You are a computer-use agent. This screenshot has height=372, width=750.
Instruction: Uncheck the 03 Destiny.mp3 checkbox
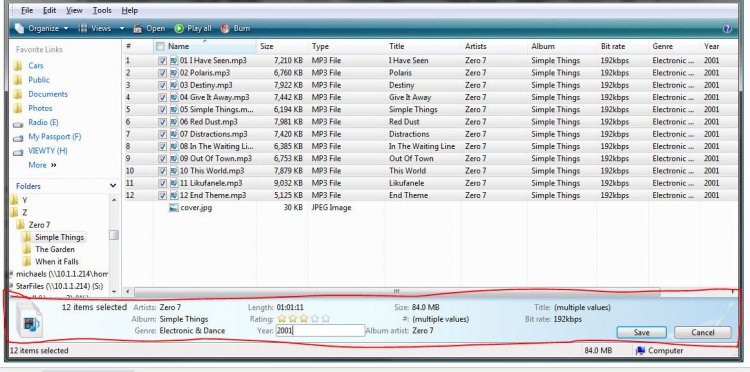pyautogui.click(x=162, y=86)
